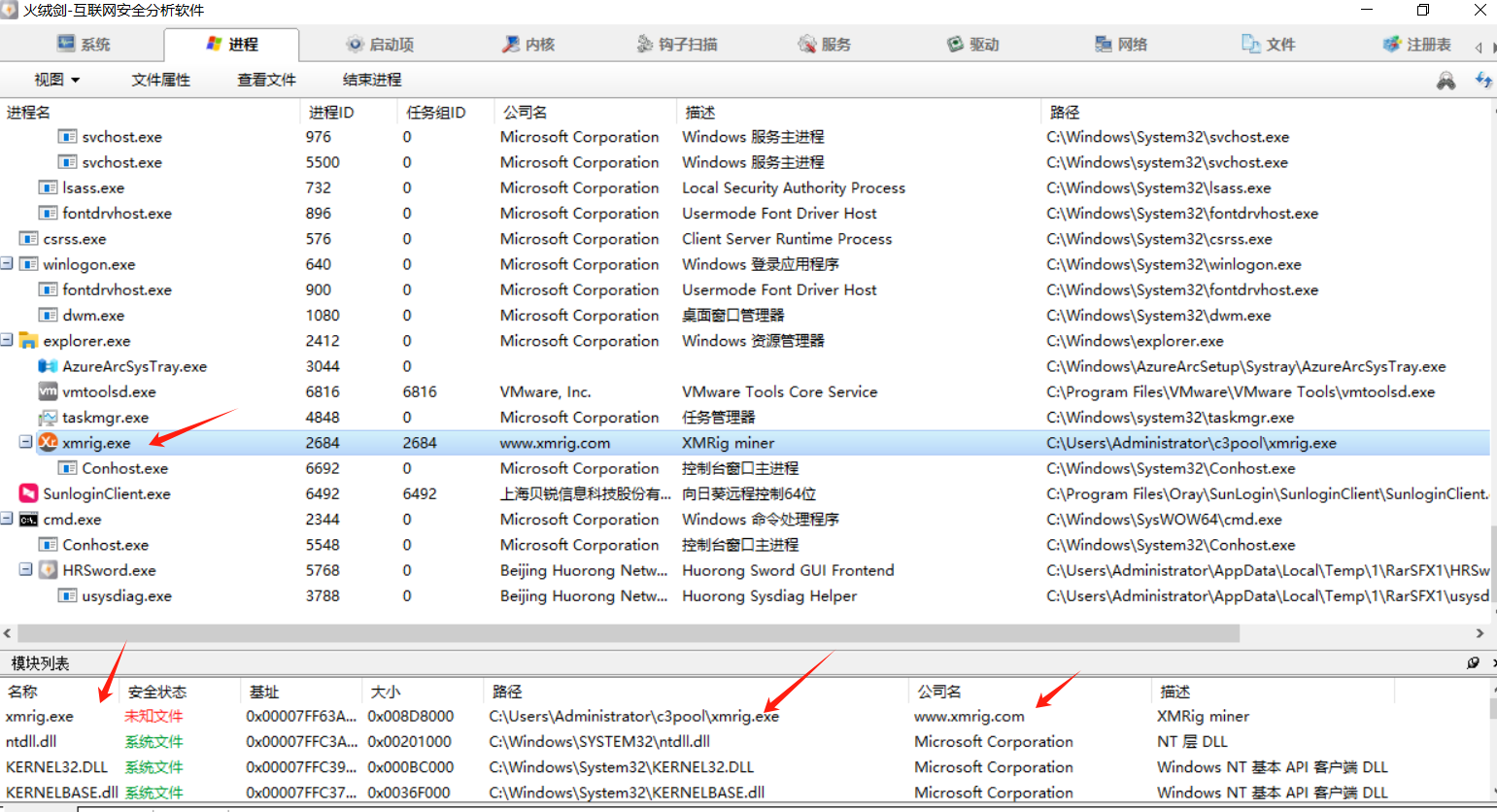Collapse the explorer.exe tree node

coord(7,340)
